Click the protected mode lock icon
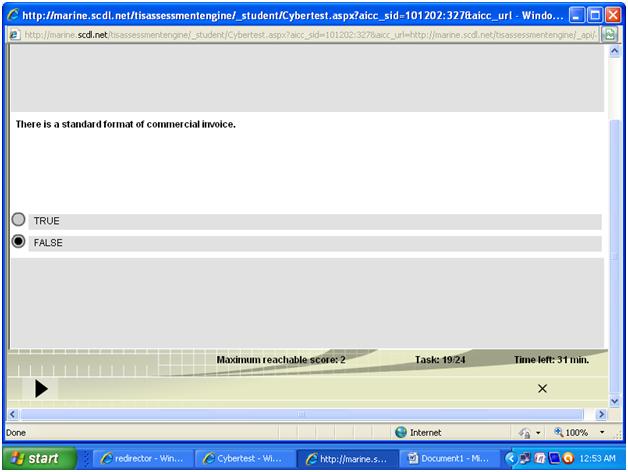Image resolution: width=628 pixels, height=472 pixels. 525,433
